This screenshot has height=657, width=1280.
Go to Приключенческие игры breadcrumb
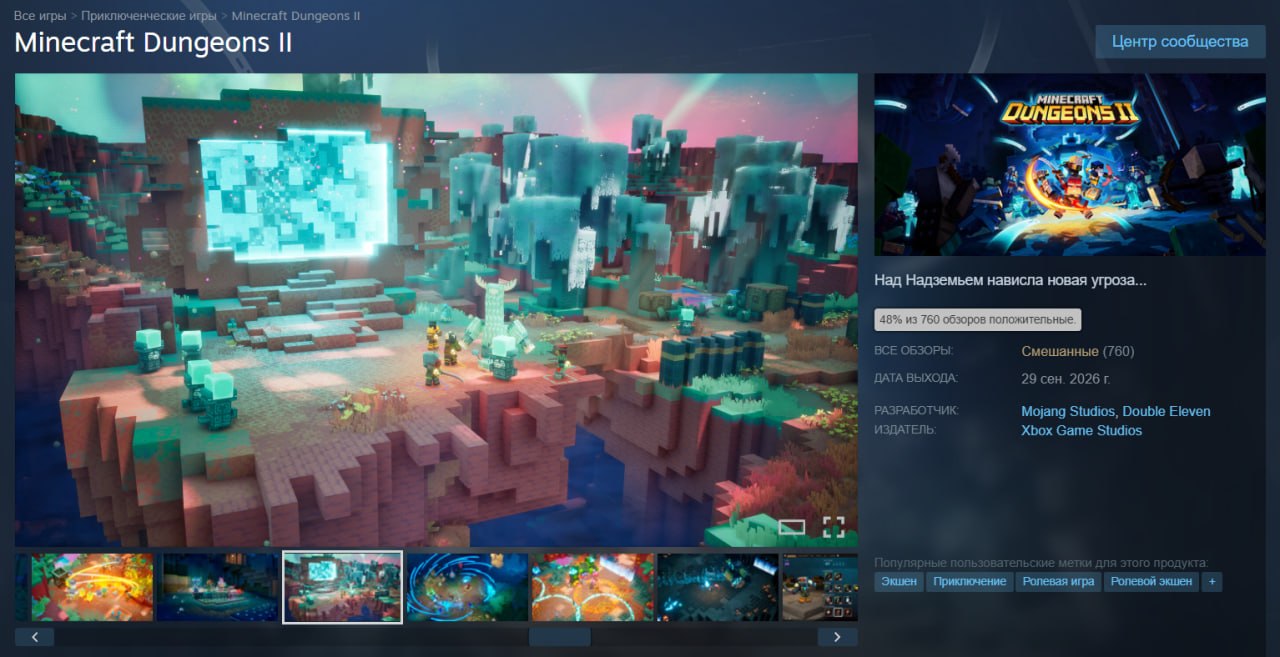pos(150,16)
